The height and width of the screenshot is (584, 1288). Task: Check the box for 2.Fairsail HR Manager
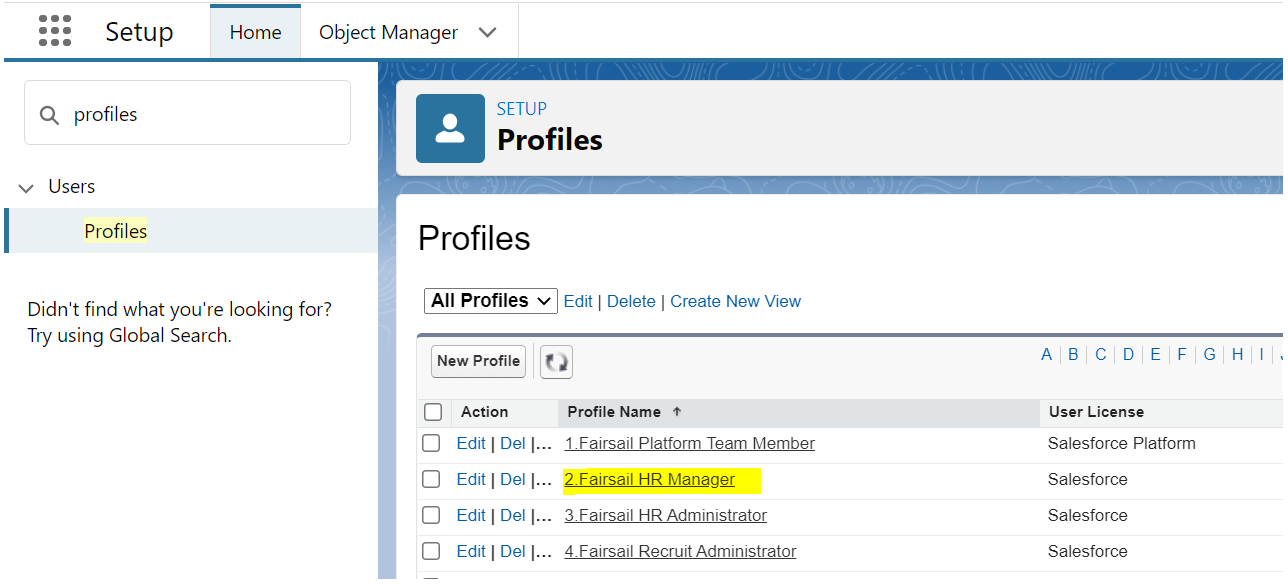click(x=431, y=479)
